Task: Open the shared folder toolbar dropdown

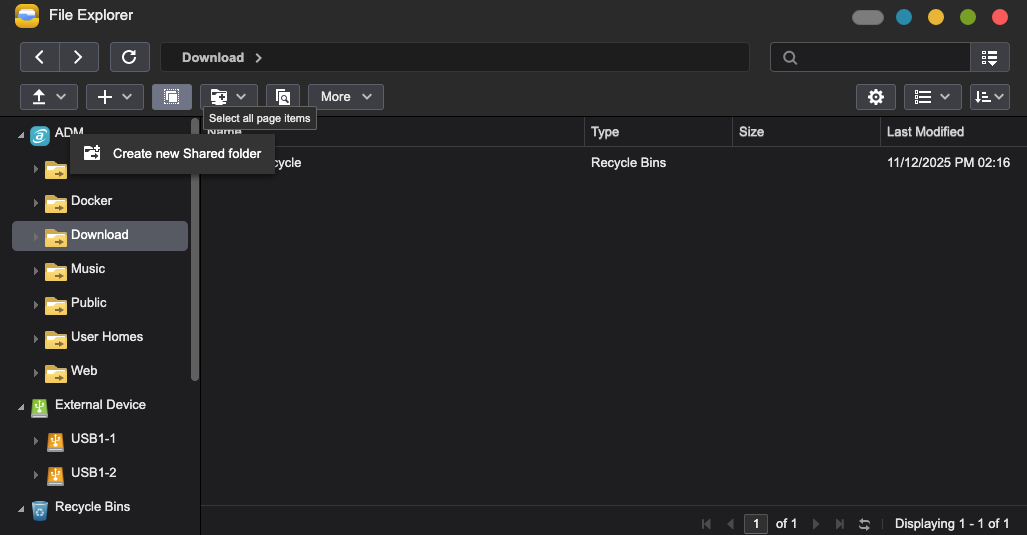Action: click(229, 97)
